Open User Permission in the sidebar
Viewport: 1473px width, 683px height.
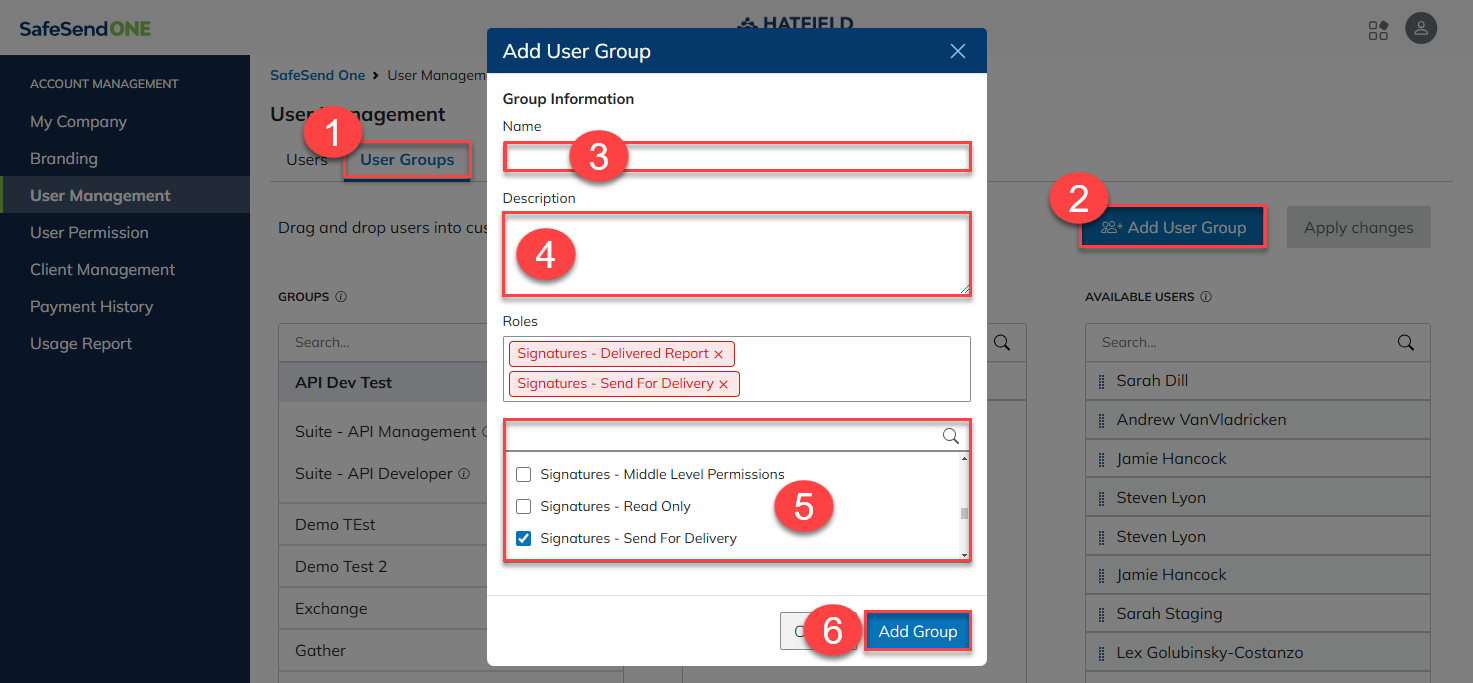pos(89,233)
